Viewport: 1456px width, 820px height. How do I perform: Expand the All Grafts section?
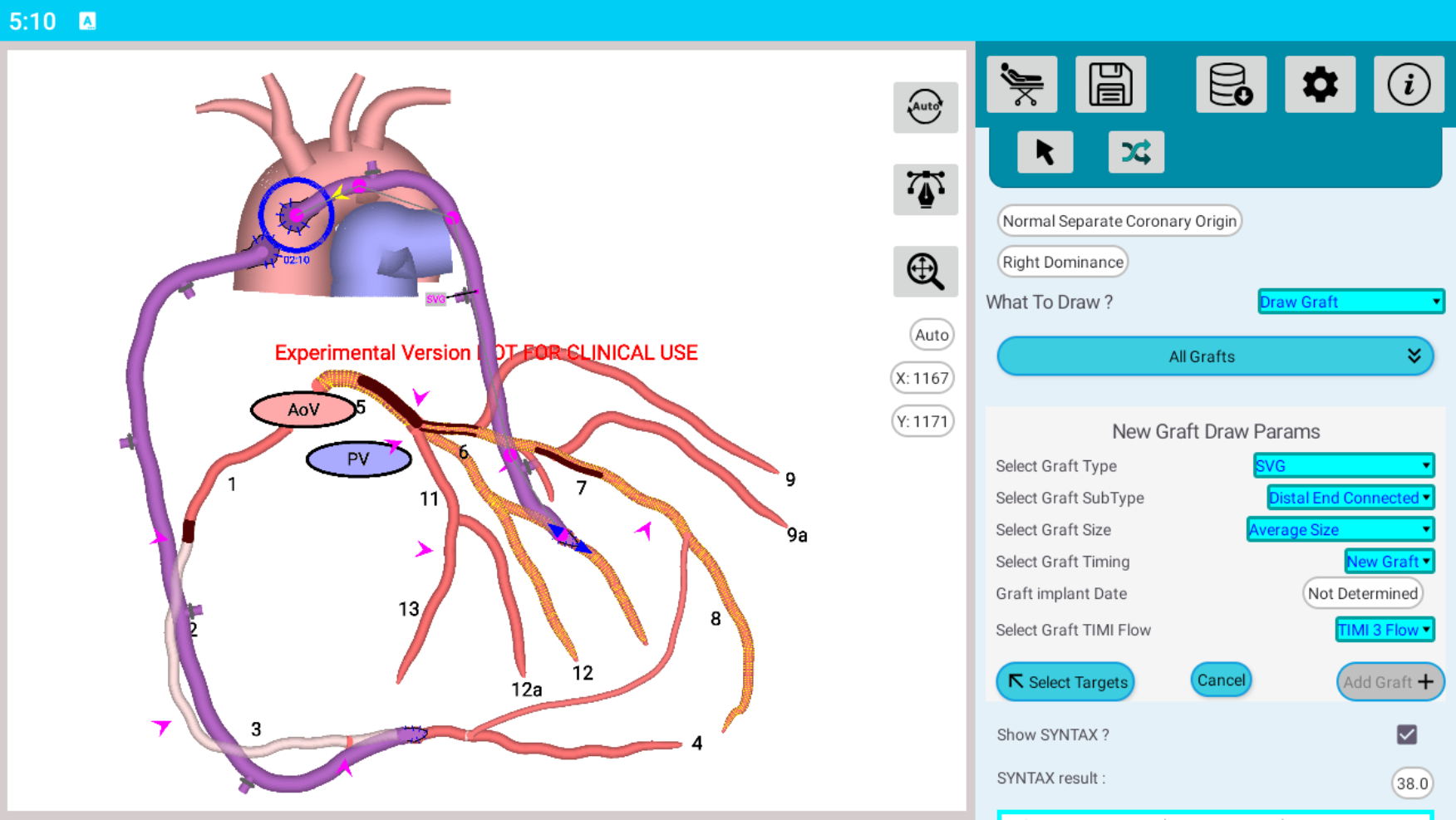pyautogui.click(x=1214, y=356)
